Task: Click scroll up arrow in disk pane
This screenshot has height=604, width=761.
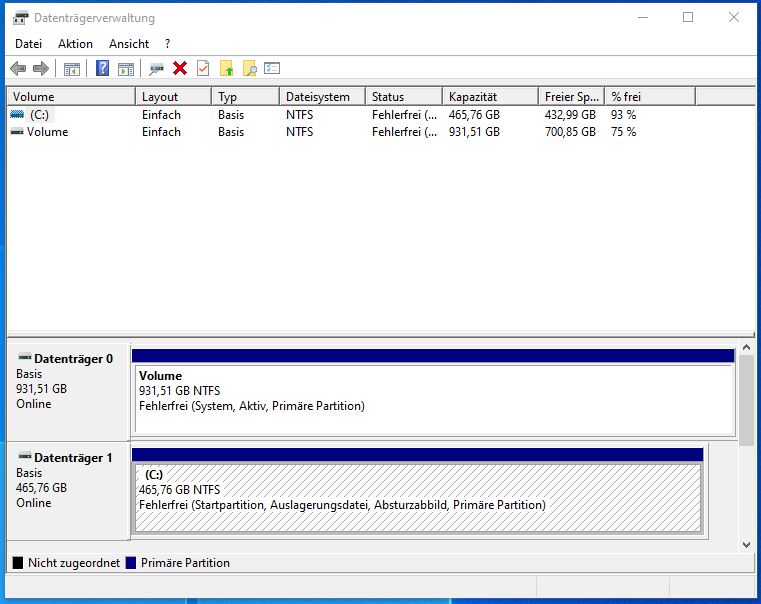Action: click(x=746, y=347)
